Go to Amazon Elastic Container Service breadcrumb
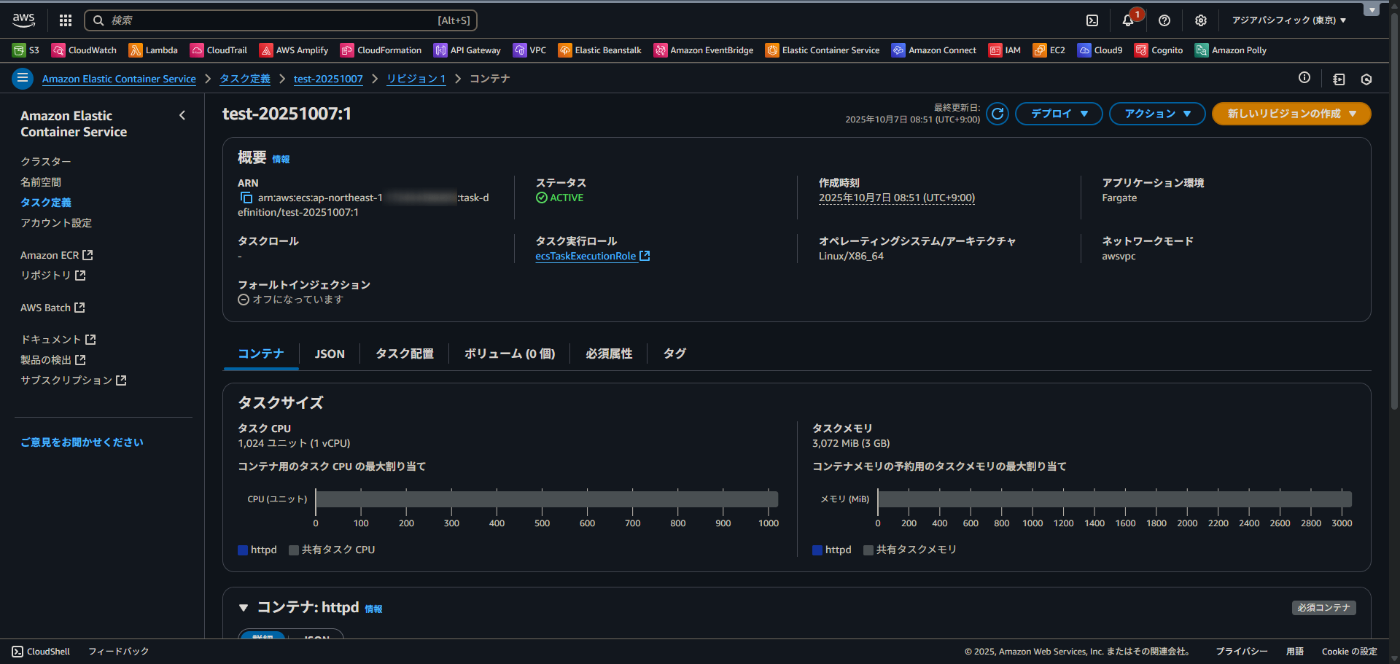 tap(119, 78)
